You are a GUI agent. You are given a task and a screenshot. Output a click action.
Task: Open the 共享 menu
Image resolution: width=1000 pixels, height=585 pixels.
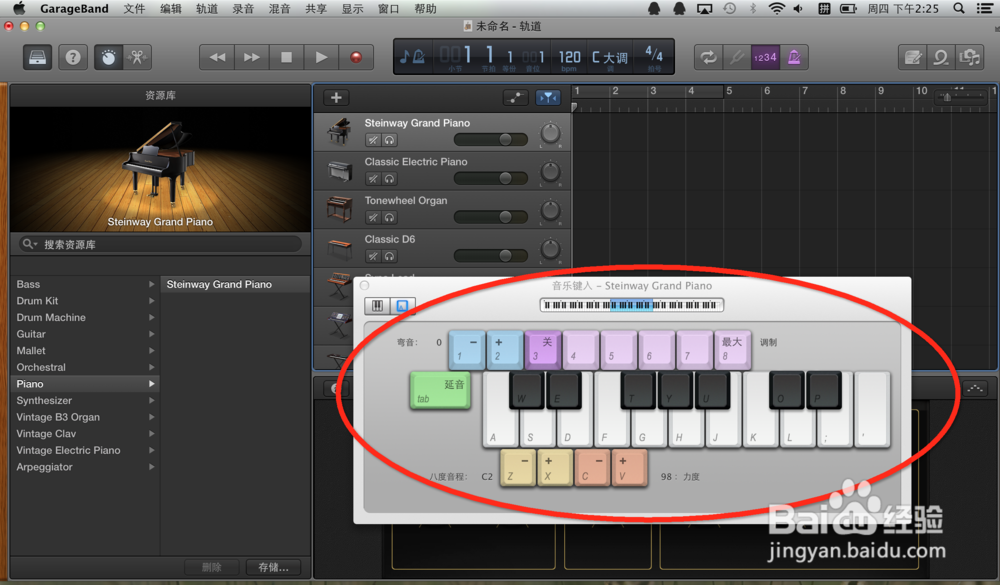pos(316,9)
